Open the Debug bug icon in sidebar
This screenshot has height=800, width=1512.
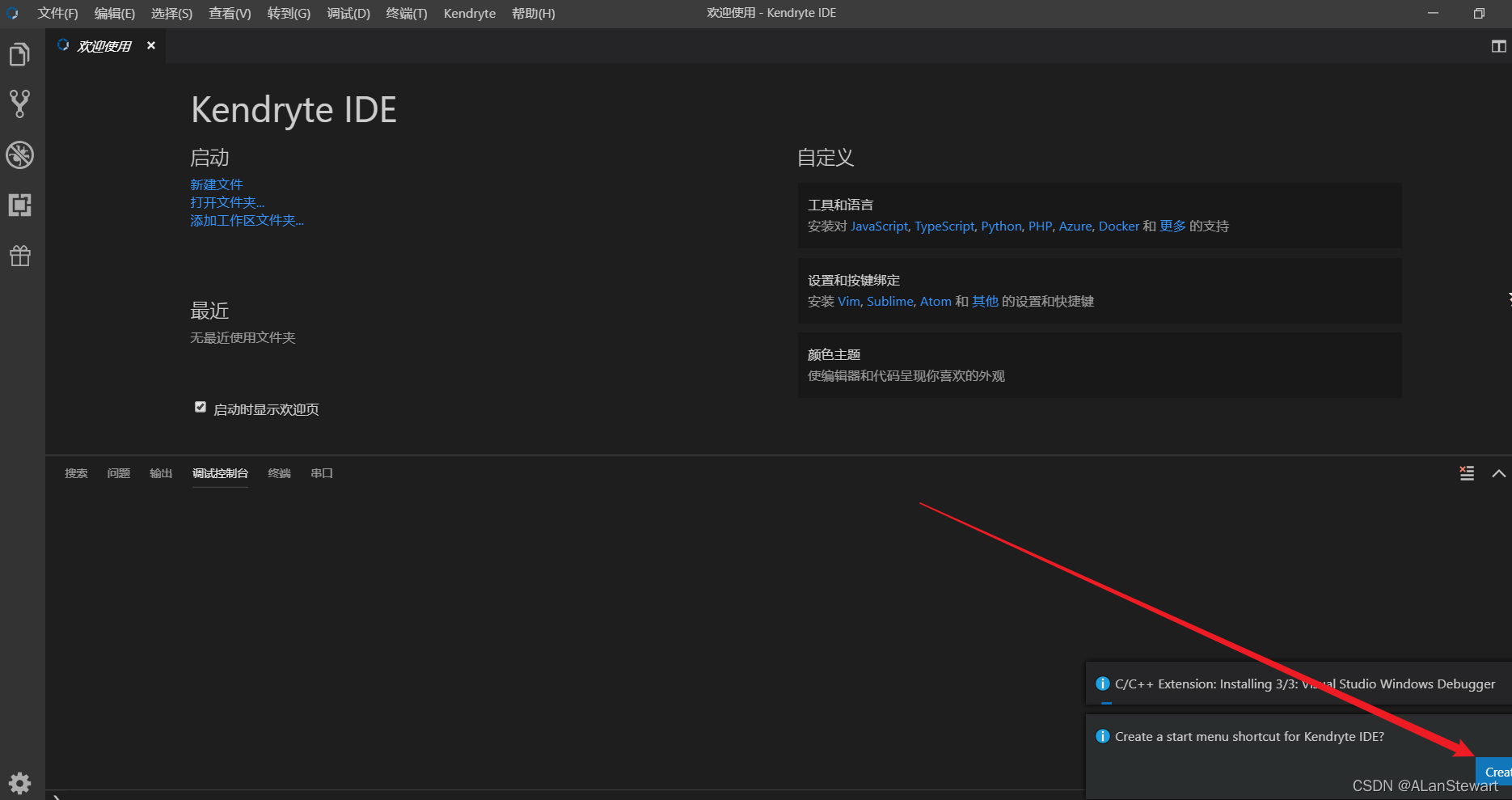19,154
